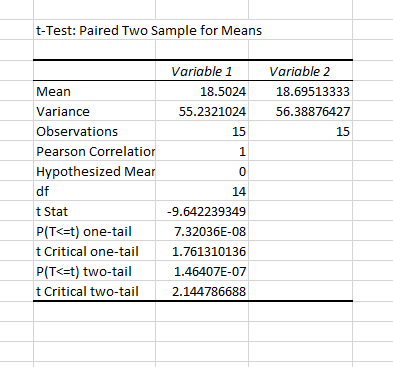Select t Critical one-tail value 1.761310136

pos(202,251)
